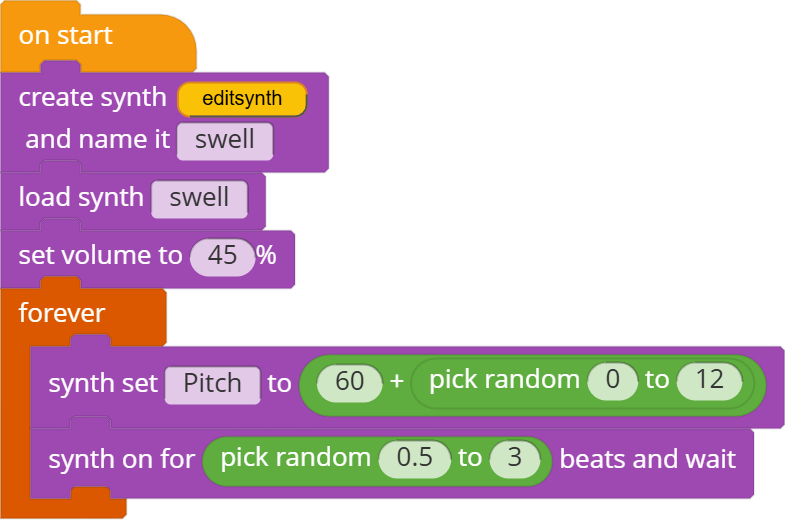Open the Pitch parameter dropdown
Image resolution: width=785 pixels, height=532 pixels.
[212, 384]
